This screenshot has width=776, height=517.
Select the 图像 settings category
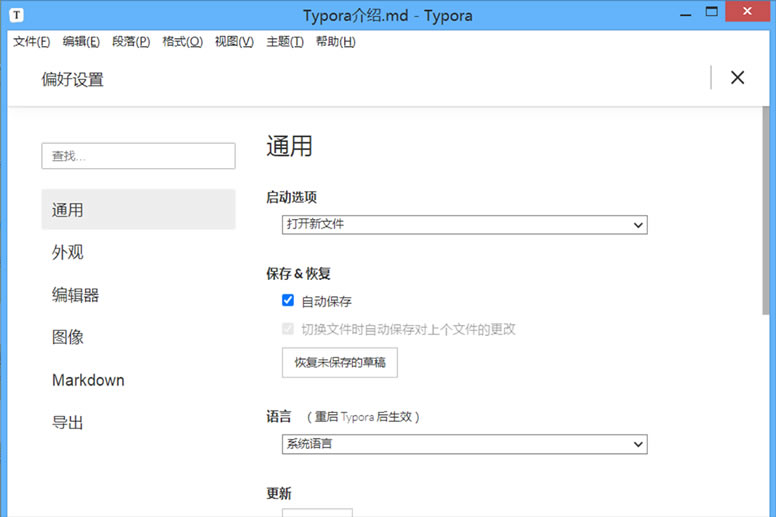[x=138, y=337]
